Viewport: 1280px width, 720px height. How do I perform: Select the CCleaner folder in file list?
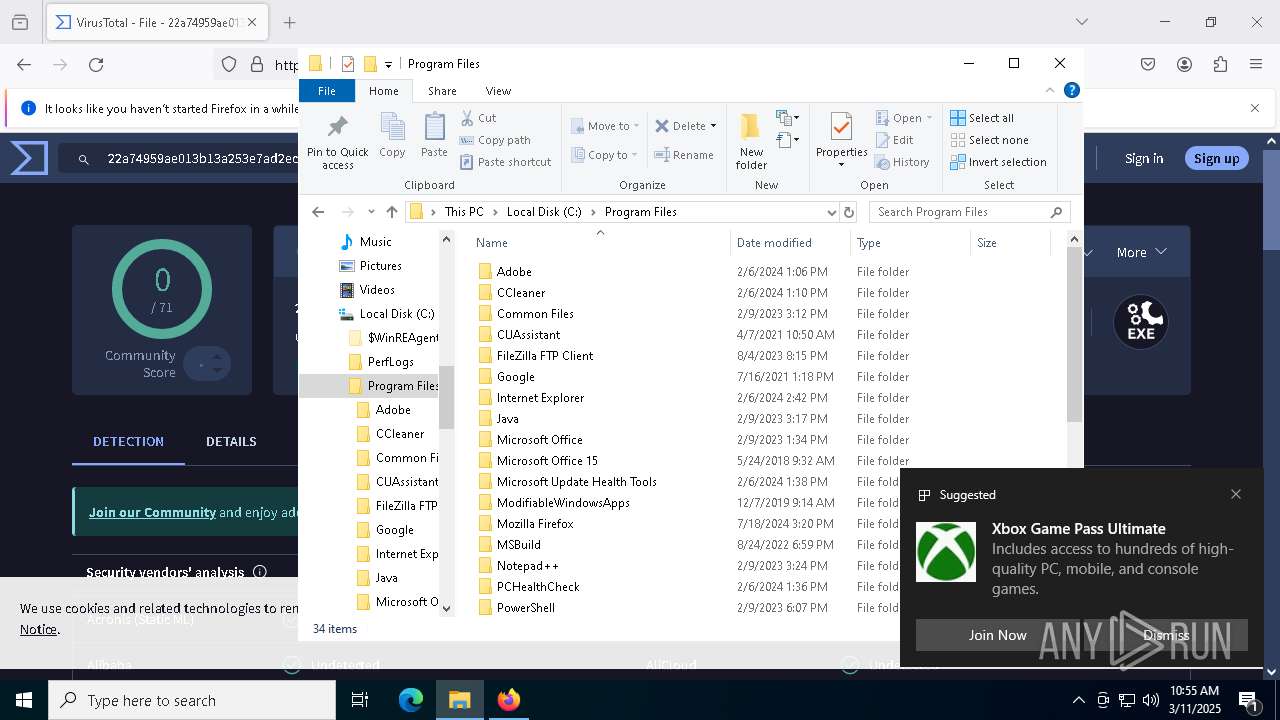pos(521,293)
